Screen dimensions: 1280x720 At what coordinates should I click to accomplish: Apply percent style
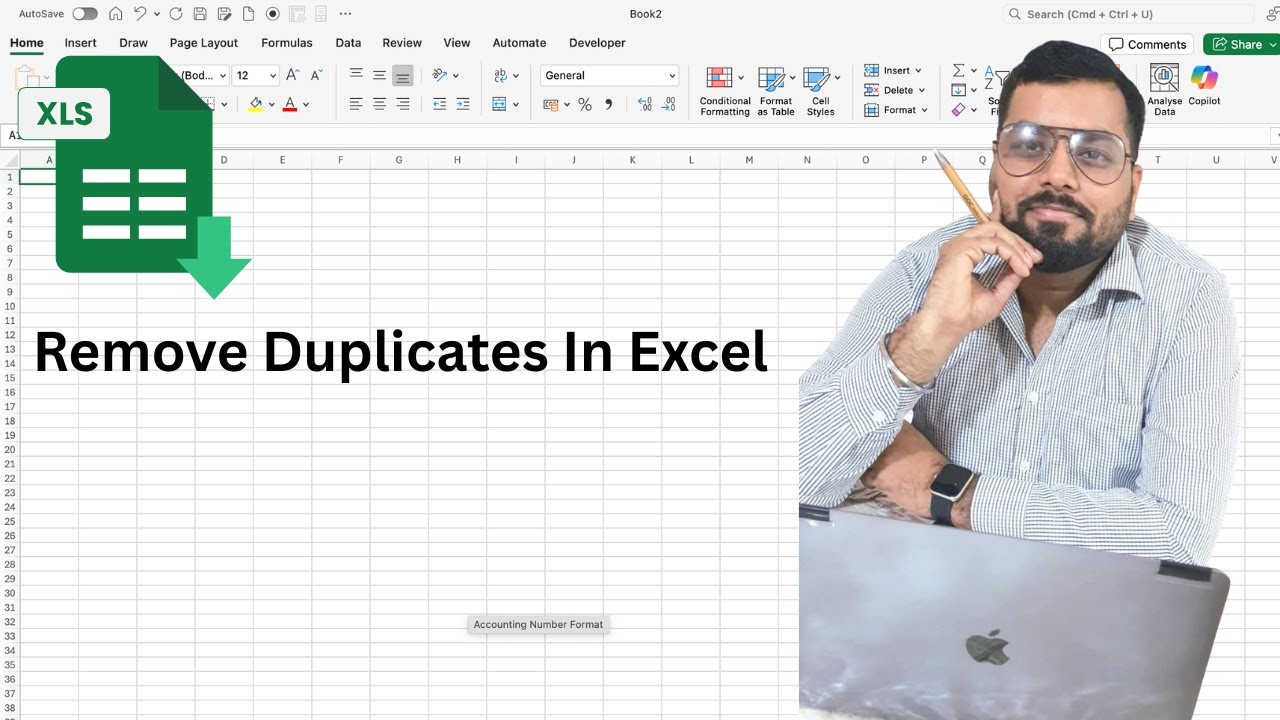pyautogui.click(x=585, y=104)
